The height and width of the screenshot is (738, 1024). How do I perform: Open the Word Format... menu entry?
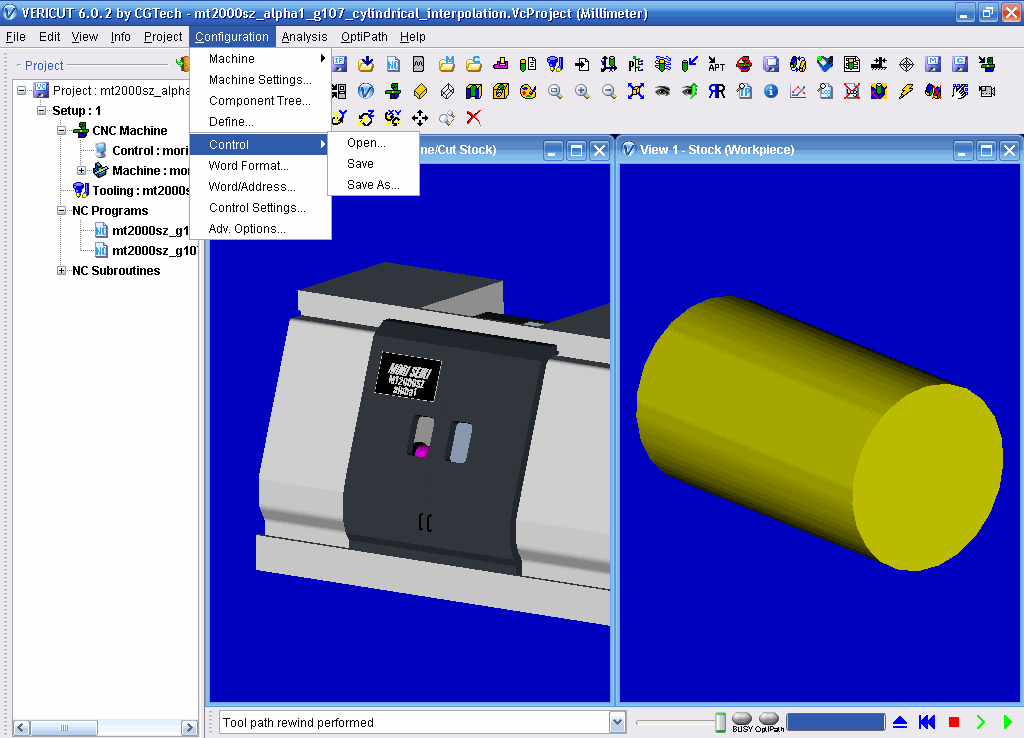[261, 166]
